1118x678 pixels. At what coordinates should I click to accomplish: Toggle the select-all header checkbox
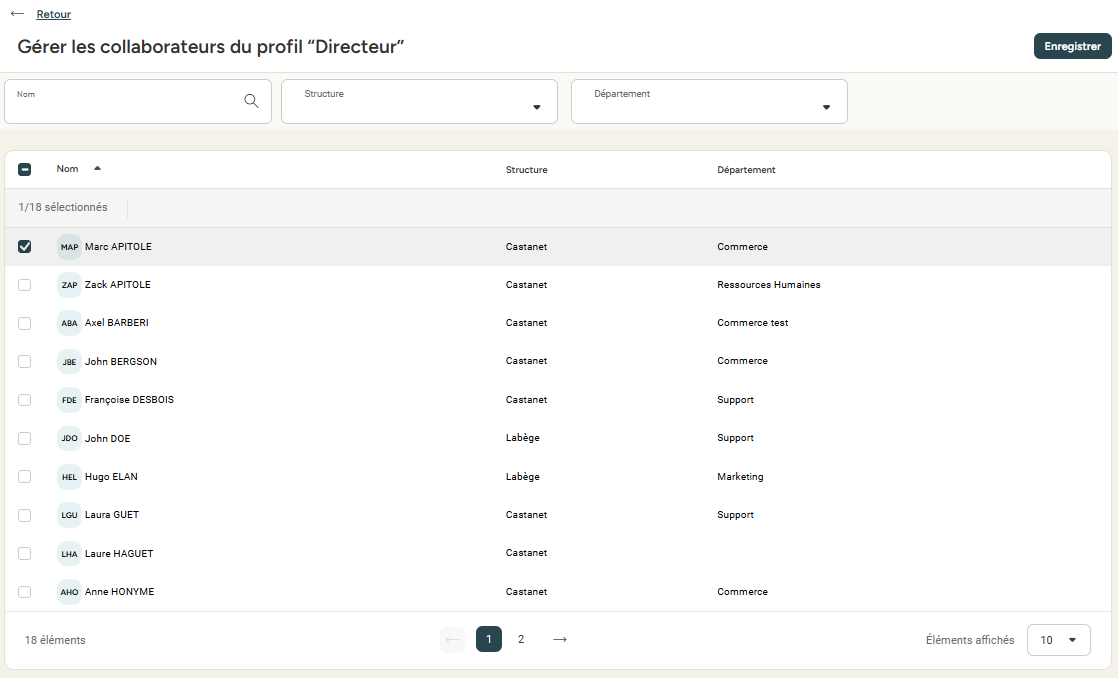click(25, 170)
